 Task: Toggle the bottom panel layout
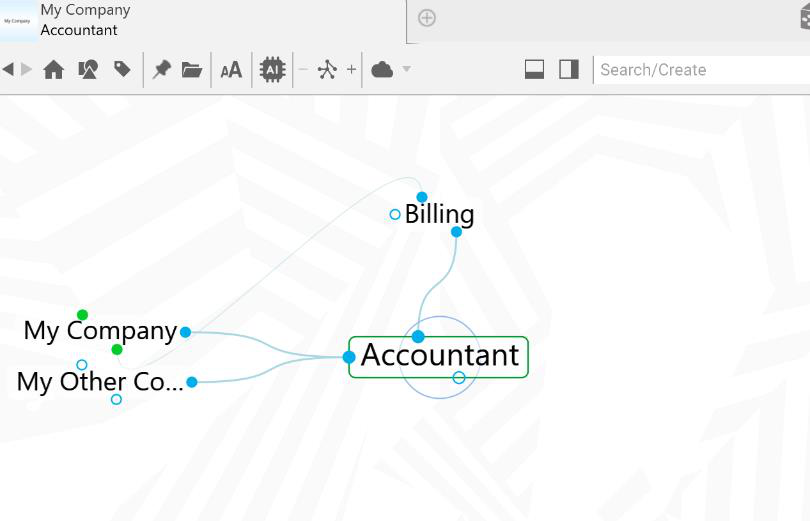click(x=534, y=69)
